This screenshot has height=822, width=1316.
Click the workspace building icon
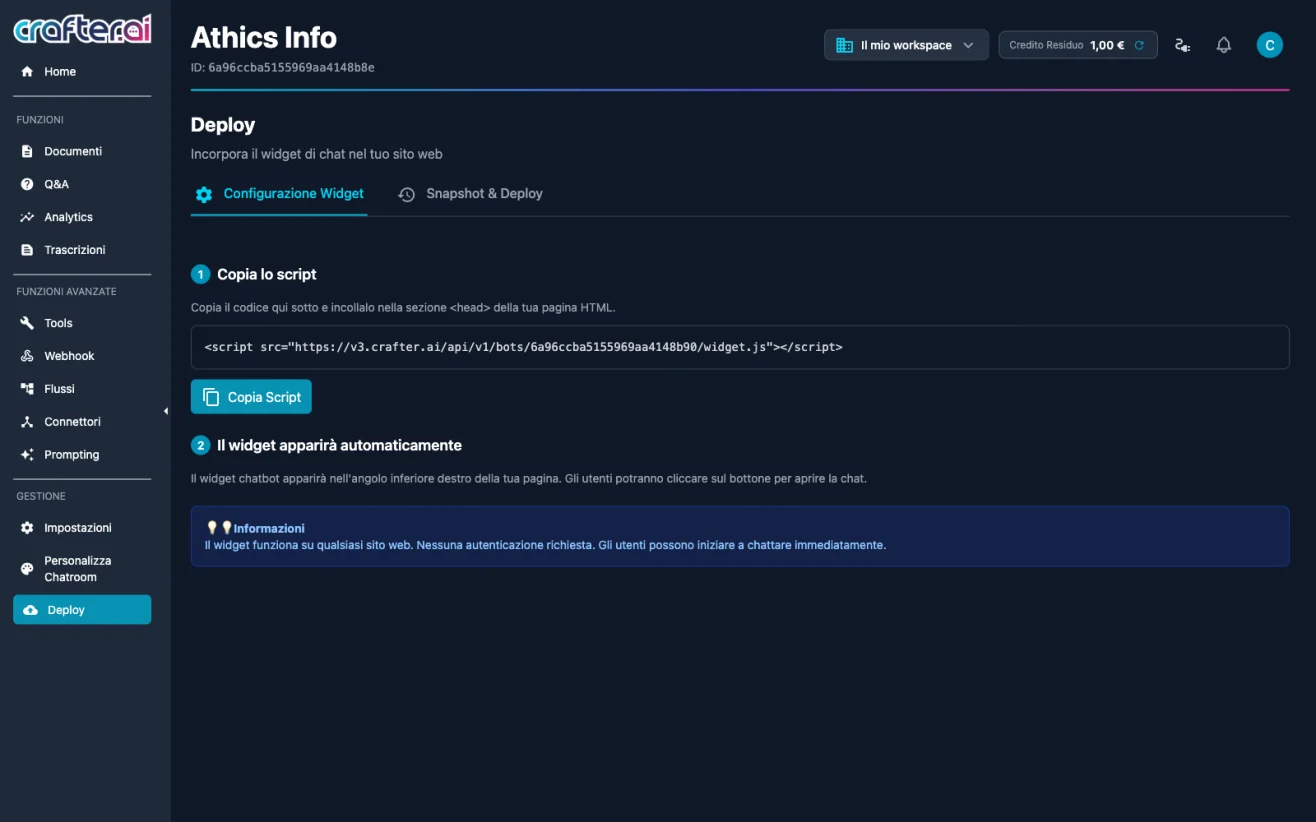(x=844, y=45)
